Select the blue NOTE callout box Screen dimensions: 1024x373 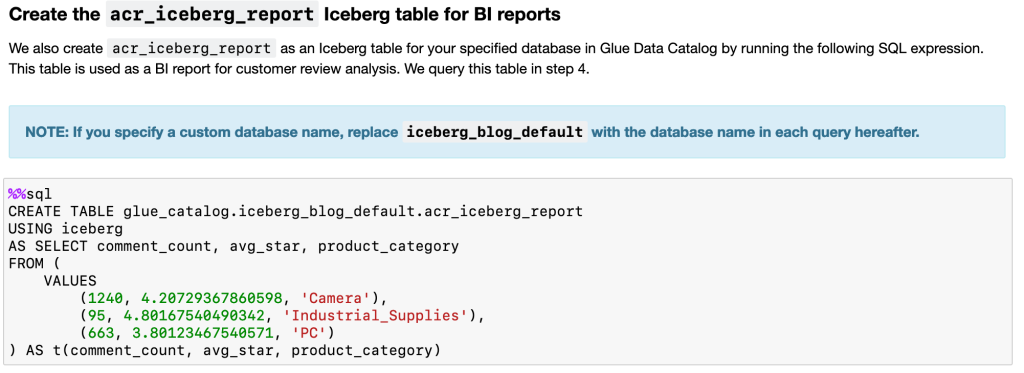507,132
